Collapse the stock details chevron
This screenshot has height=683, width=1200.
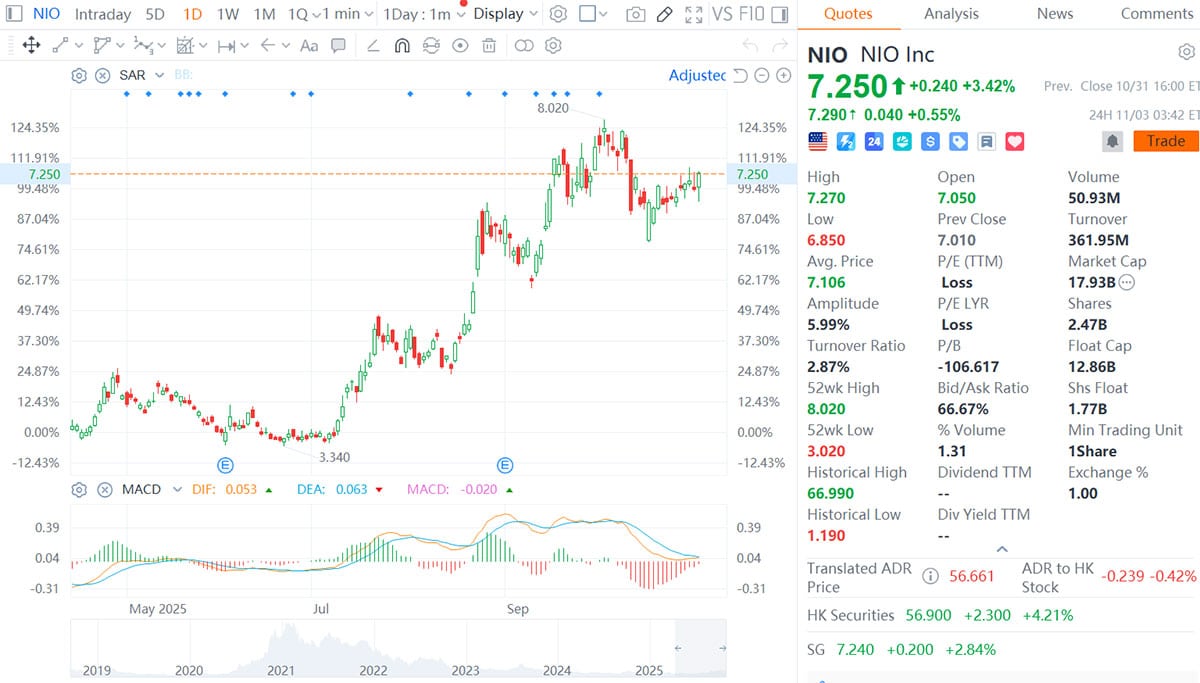1001,548
